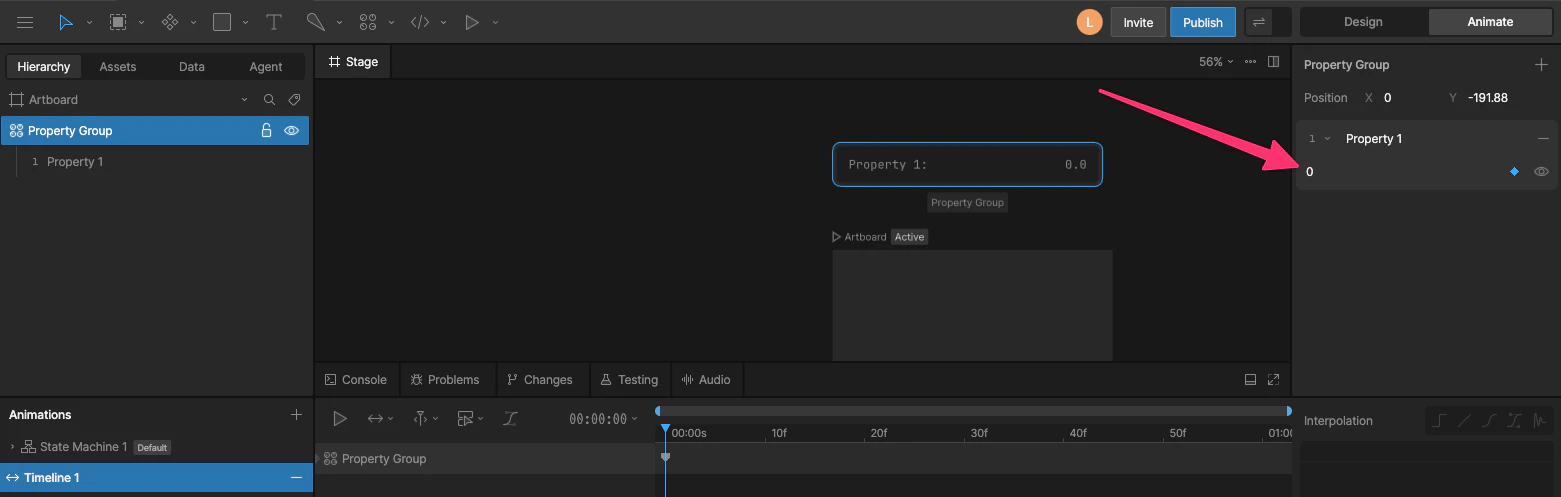Open the 56% zoom level dropdown
This screenshot has height=497, width=1561.
click(1216, 62)
